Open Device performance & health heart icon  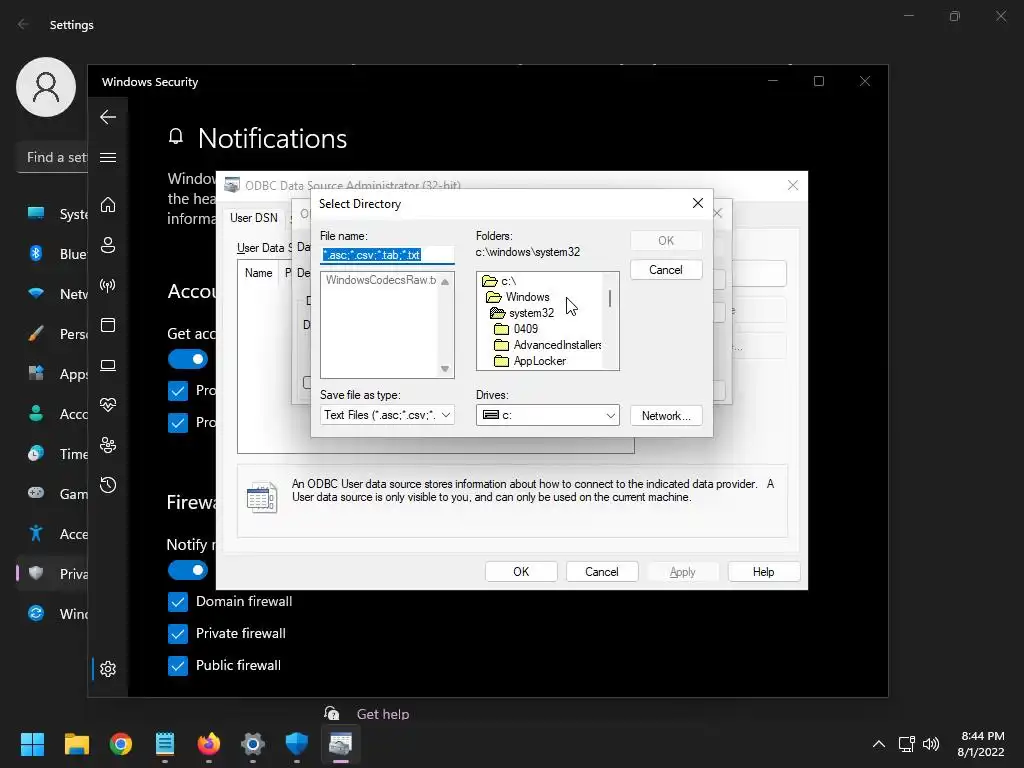pos(108,405)
